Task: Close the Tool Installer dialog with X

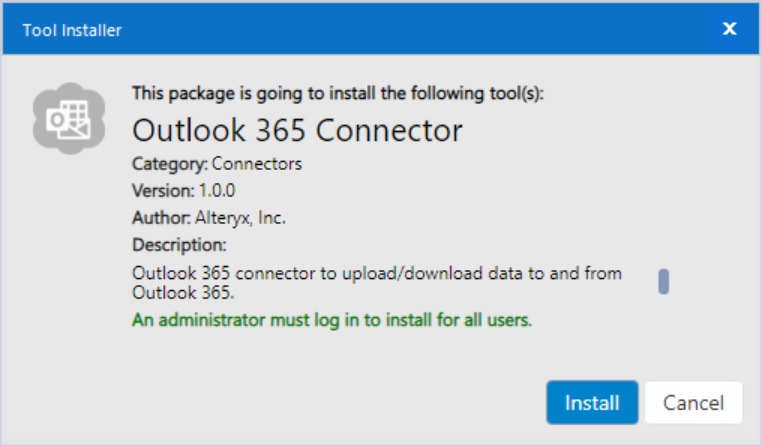Action: 729,29
